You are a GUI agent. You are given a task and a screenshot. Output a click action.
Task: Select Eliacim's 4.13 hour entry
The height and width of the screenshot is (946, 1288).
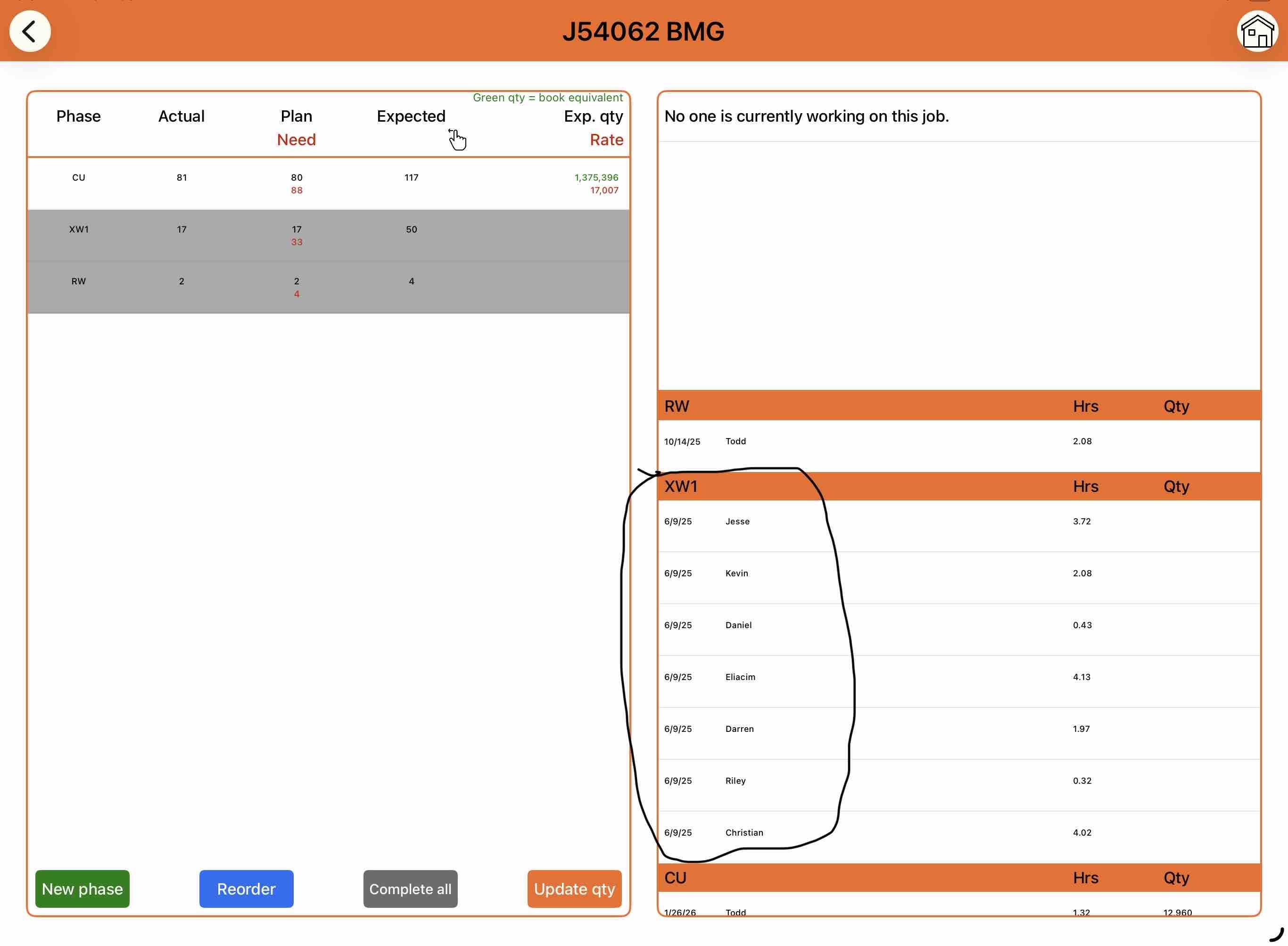click(x=958, y=677)
